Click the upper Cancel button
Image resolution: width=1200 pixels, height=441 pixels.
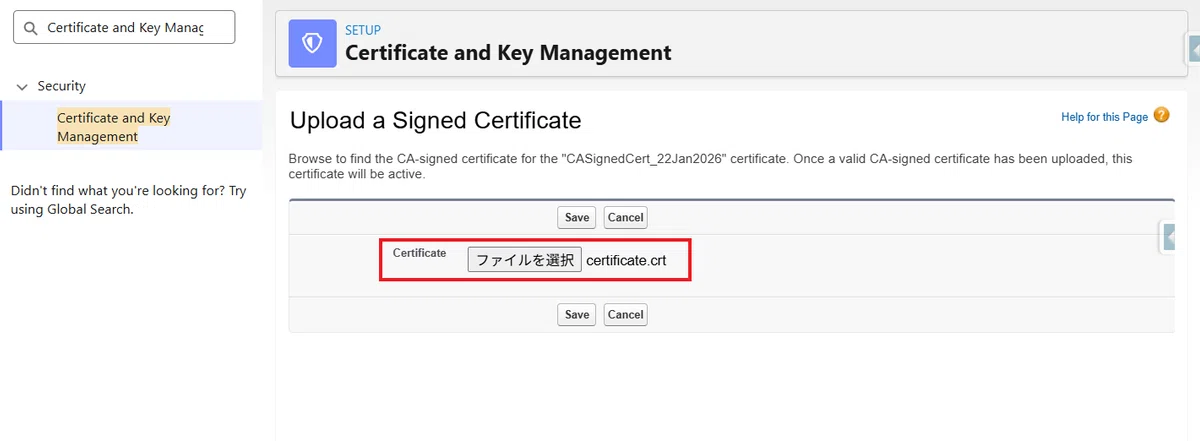click(x=625, y=217)
